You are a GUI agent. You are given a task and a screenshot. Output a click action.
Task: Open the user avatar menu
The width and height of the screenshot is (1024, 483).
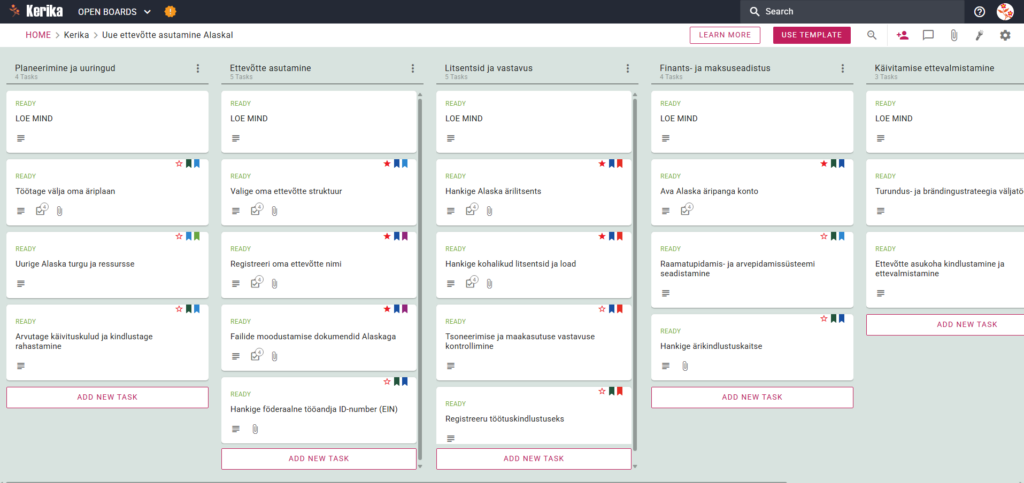pyautogui.click(x=1005, y=12)
